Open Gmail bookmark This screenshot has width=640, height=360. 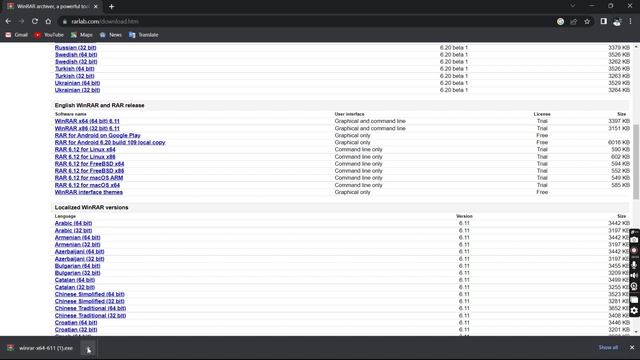click(17, 35)
